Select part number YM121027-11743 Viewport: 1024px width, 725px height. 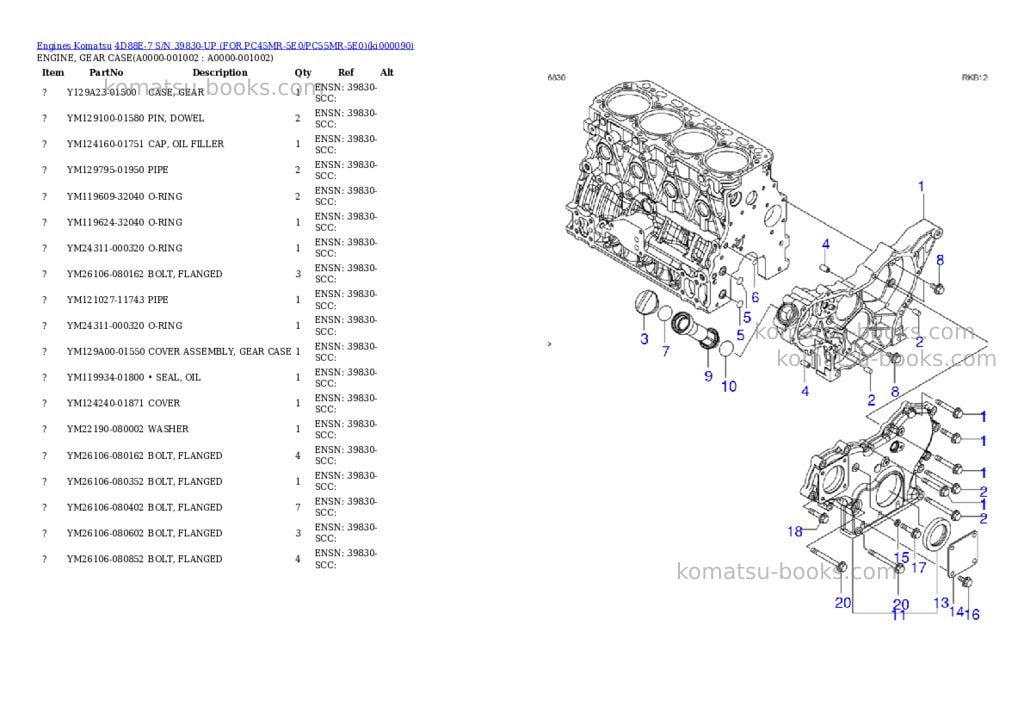click(105, 300)
